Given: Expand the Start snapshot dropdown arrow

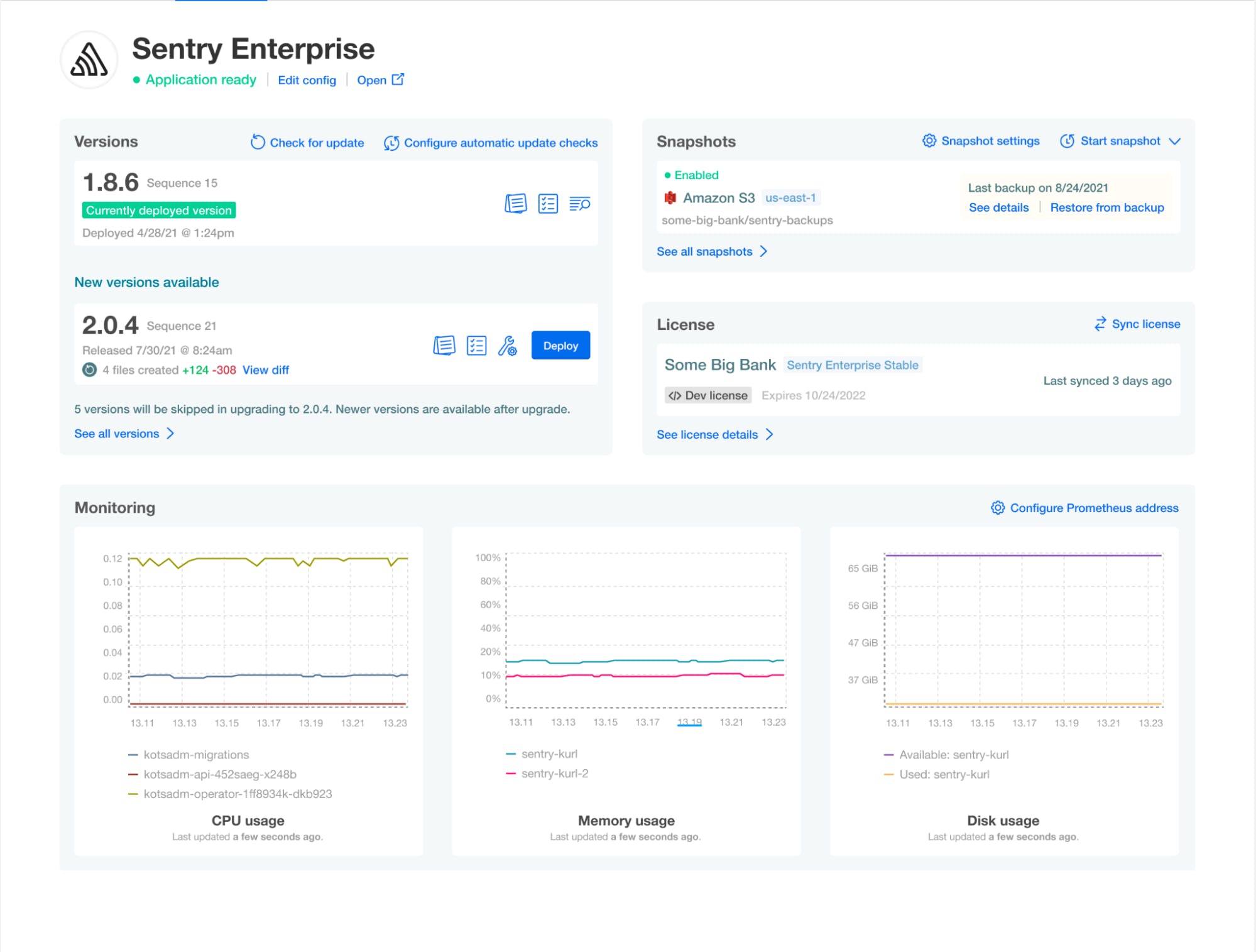Looking at the screenshot, I should tap(1177, 141).
